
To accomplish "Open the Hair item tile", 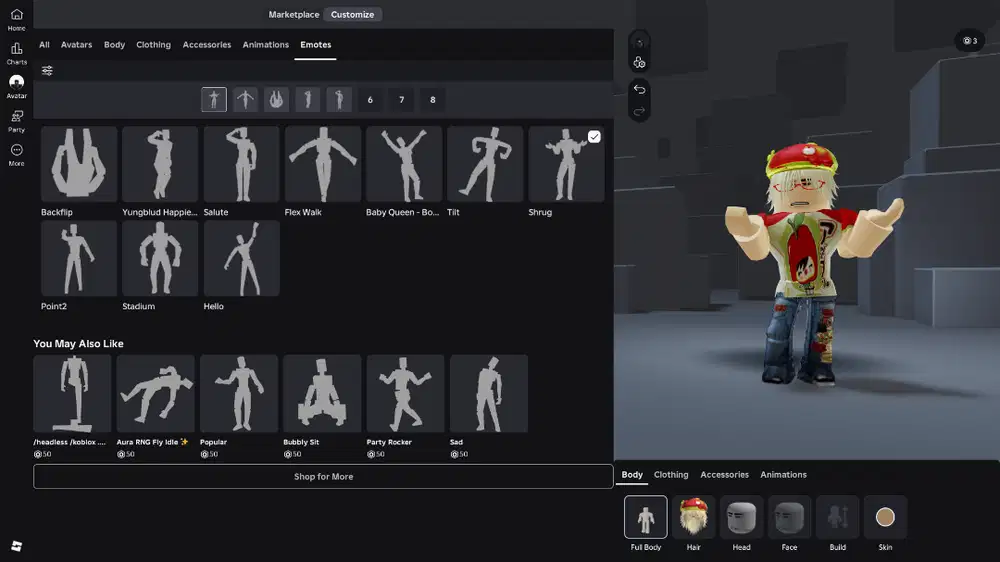I will coord(693,518).
